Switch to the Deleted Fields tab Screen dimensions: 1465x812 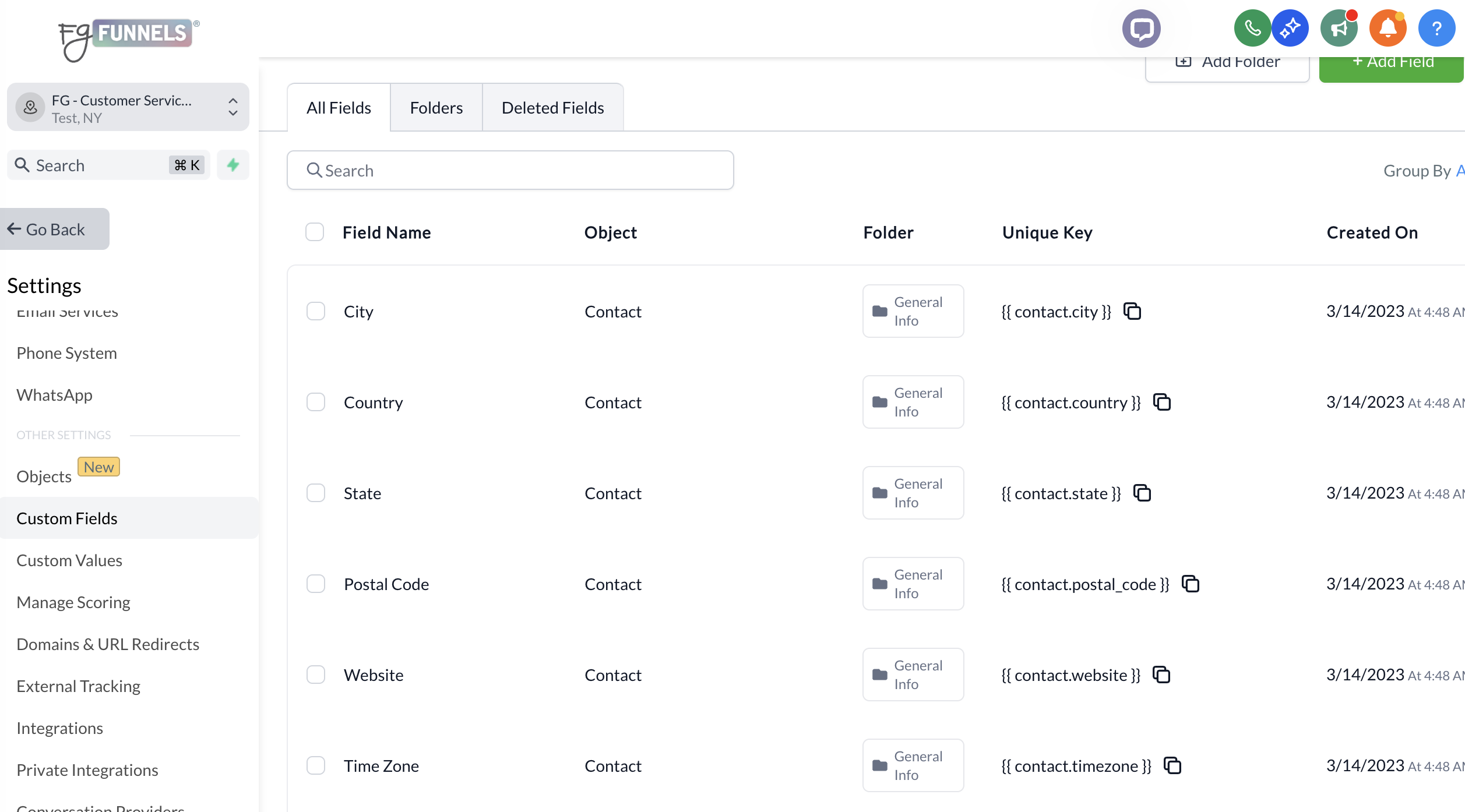point(552,108)
